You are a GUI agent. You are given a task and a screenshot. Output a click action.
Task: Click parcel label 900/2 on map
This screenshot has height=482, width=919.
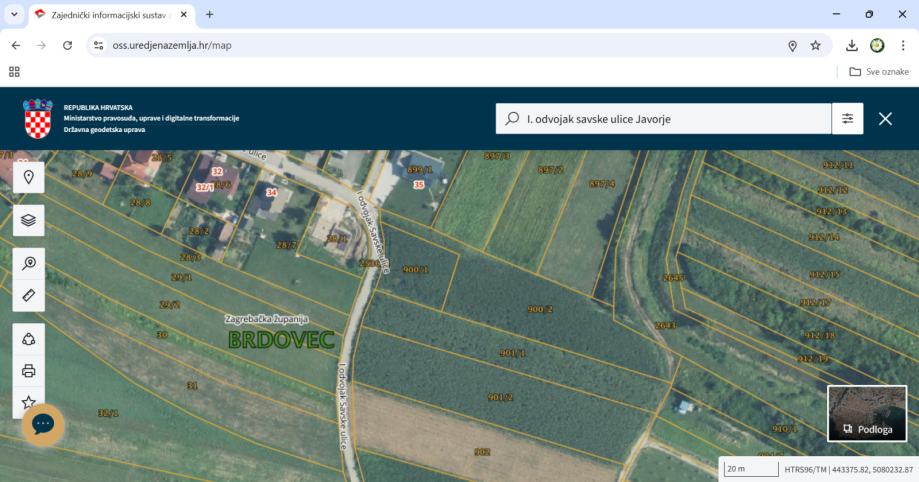point(540,309)
